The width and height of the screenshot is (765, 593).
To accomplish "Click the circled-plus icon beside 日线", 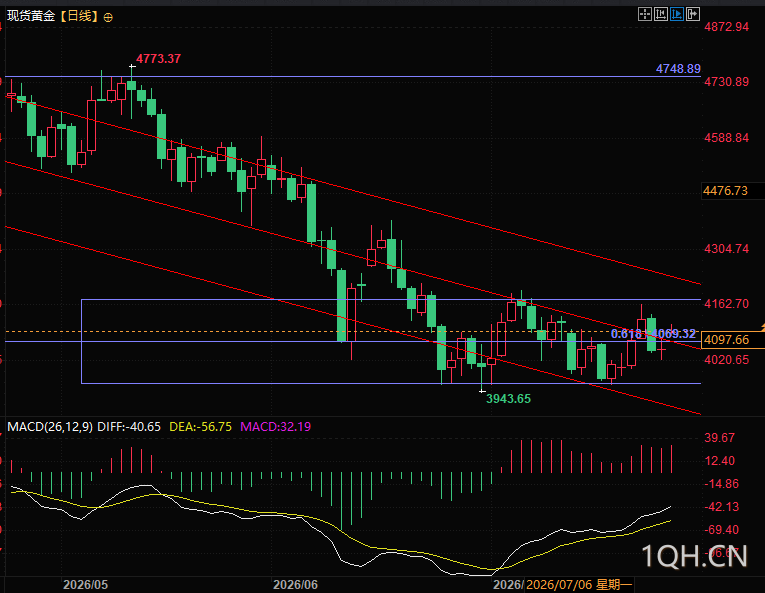I will click(x=108, y=18).
